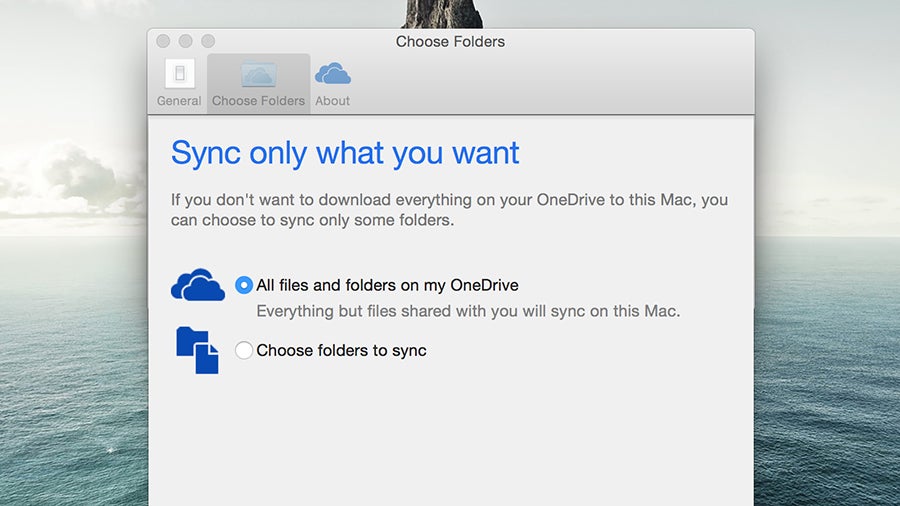Minimize the Choose Folders window
Viewport: 900px width, 506px height.
tap(185, 41)
